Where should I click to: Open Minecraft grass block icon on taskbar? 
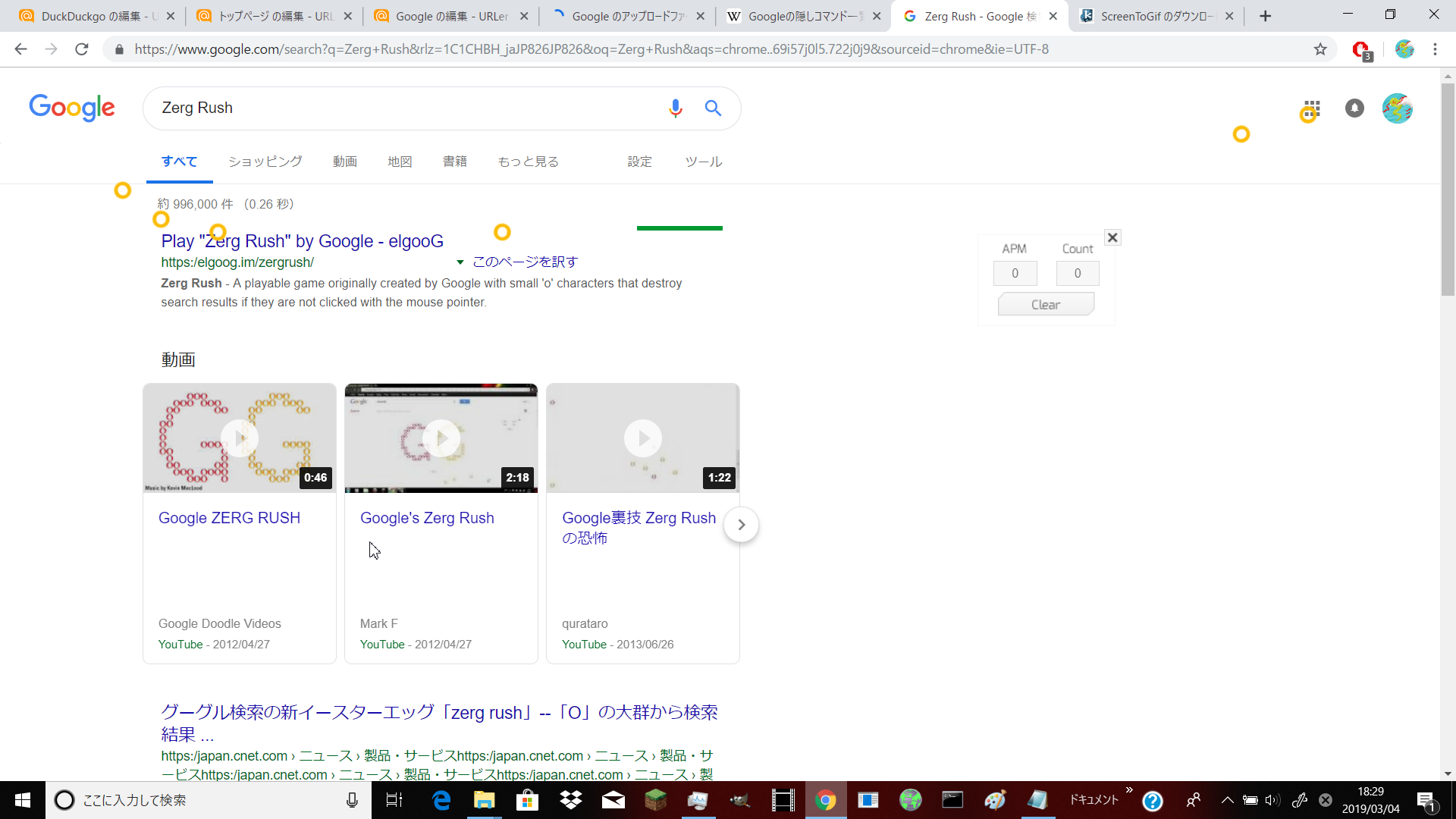pos(655,800)
